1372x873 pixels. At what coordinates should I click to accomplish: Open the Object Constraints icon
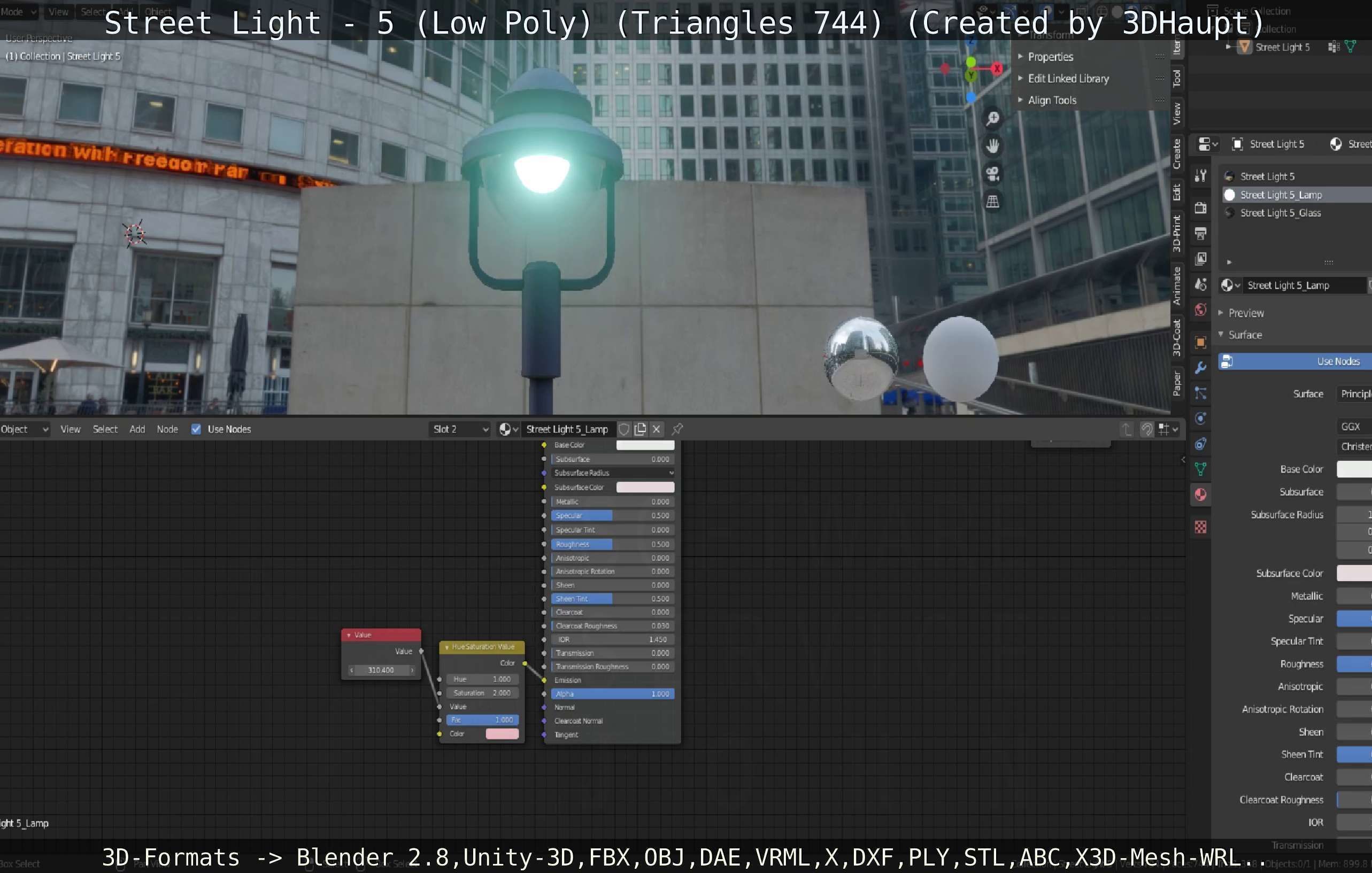tap(1200, 444)
